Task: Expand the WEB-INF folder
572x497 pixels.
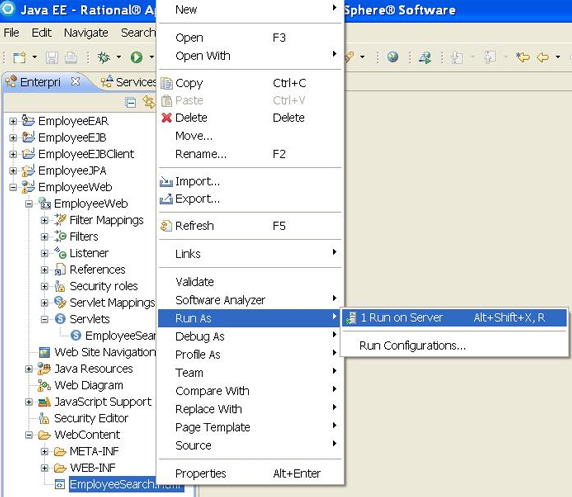Action: (x=45, y=468)
